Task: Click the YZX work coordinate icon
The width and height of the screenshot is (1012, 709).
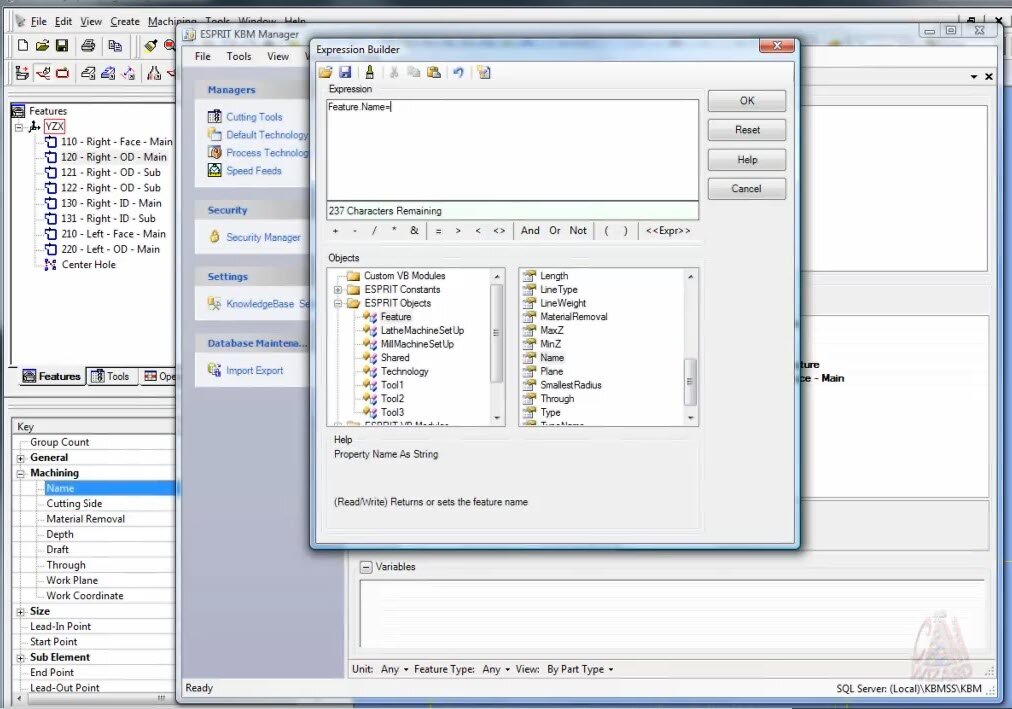Action: (x=35, y=126)
